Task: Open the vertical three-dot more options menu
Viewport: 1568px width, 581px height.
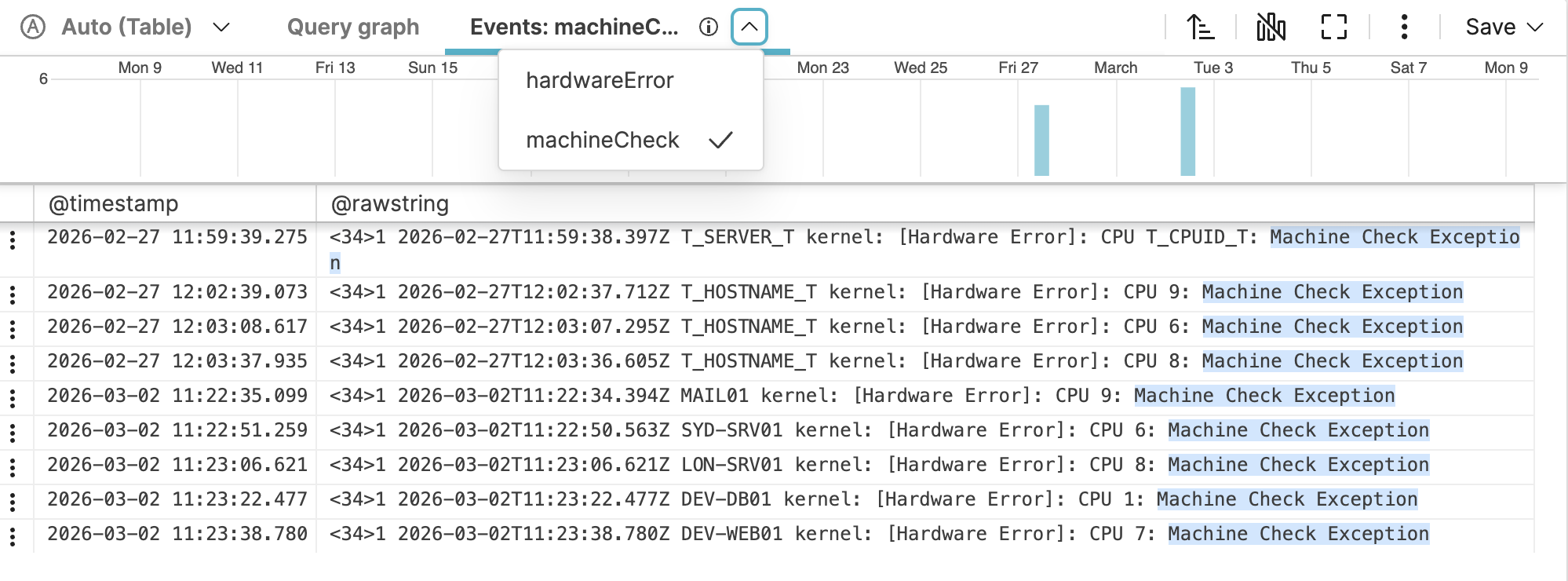Action: coord(1404,27)
